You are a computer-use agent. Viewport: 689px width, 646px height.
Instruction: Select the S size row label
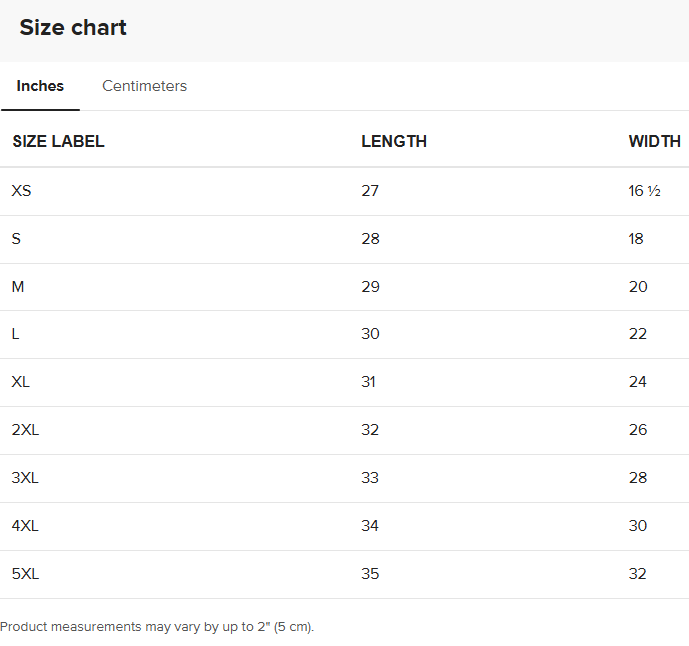[x=16, y=239]
